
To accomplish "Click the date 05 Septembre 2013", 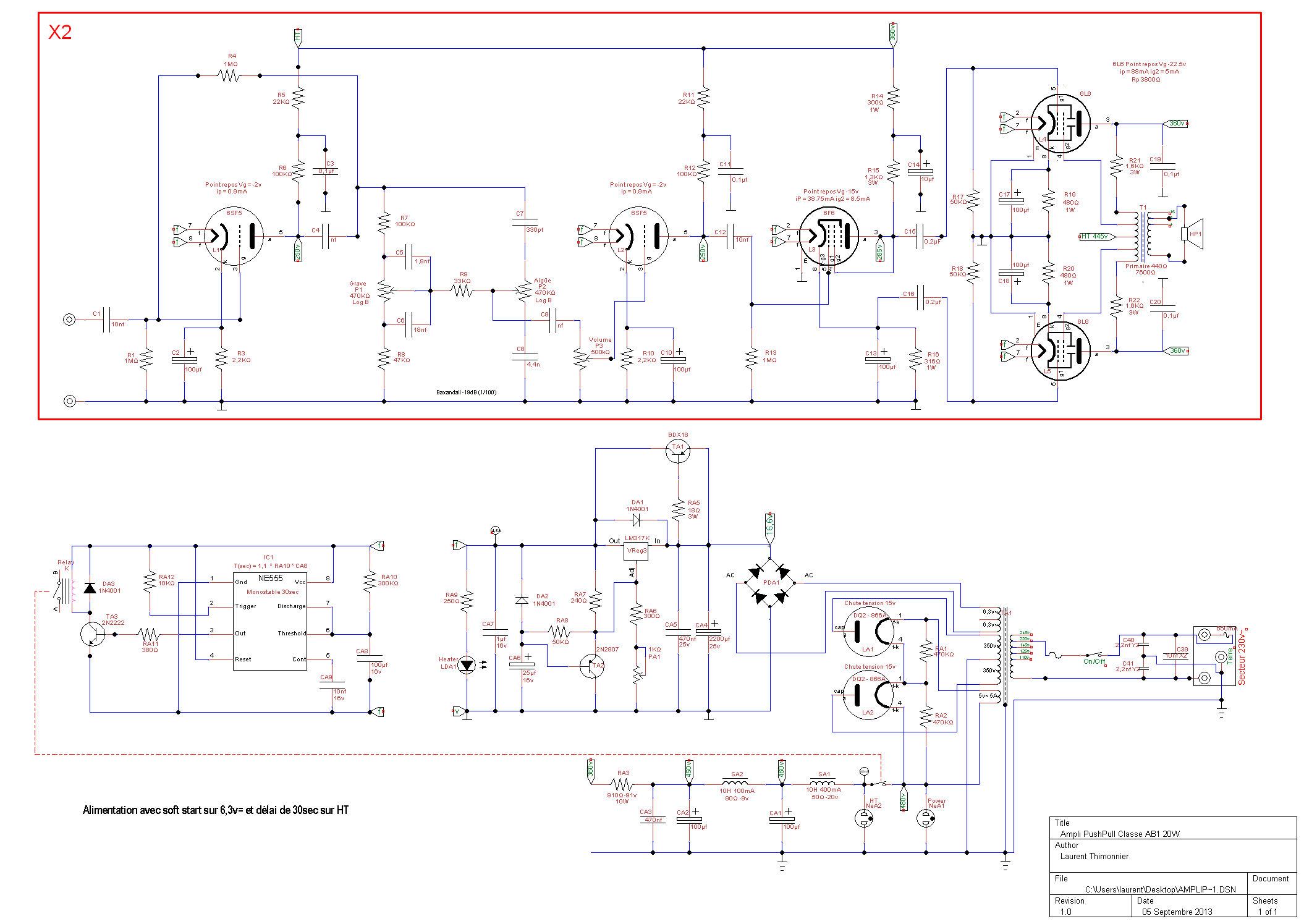I will [x=1177, y=912].
